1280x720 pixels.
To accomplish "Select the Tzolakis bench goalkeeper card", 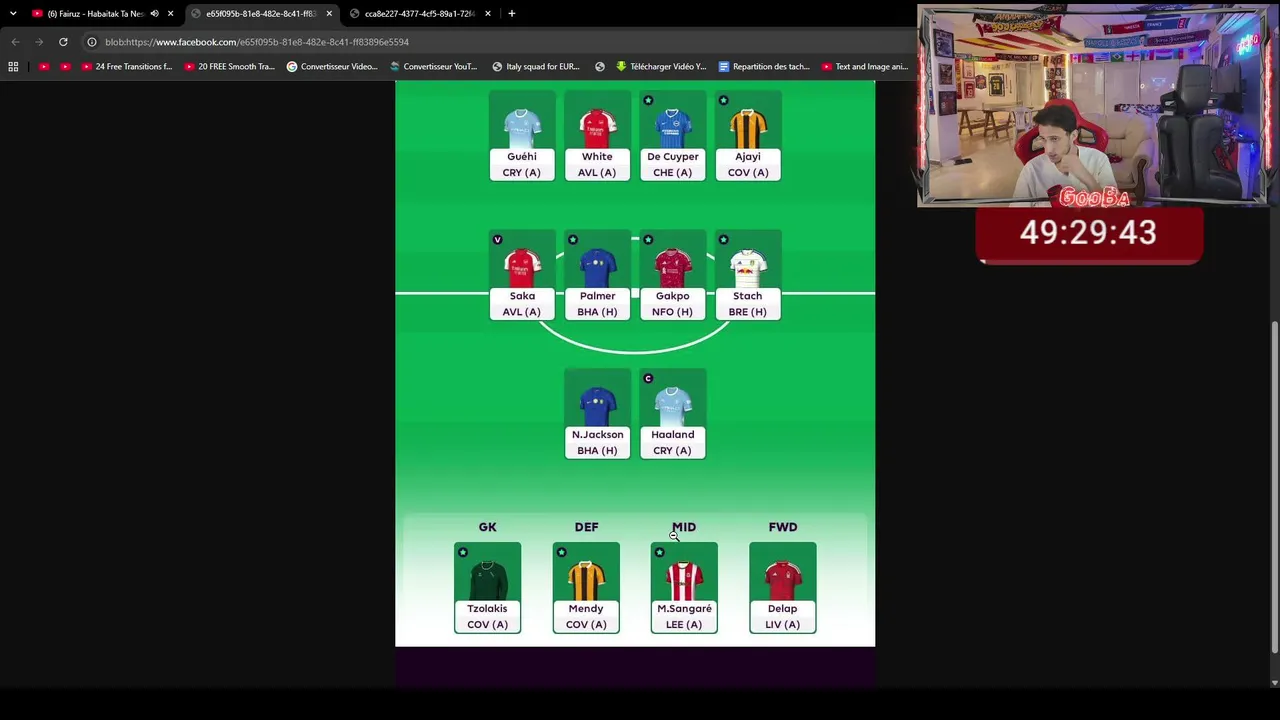I will (x=487, y=588).
